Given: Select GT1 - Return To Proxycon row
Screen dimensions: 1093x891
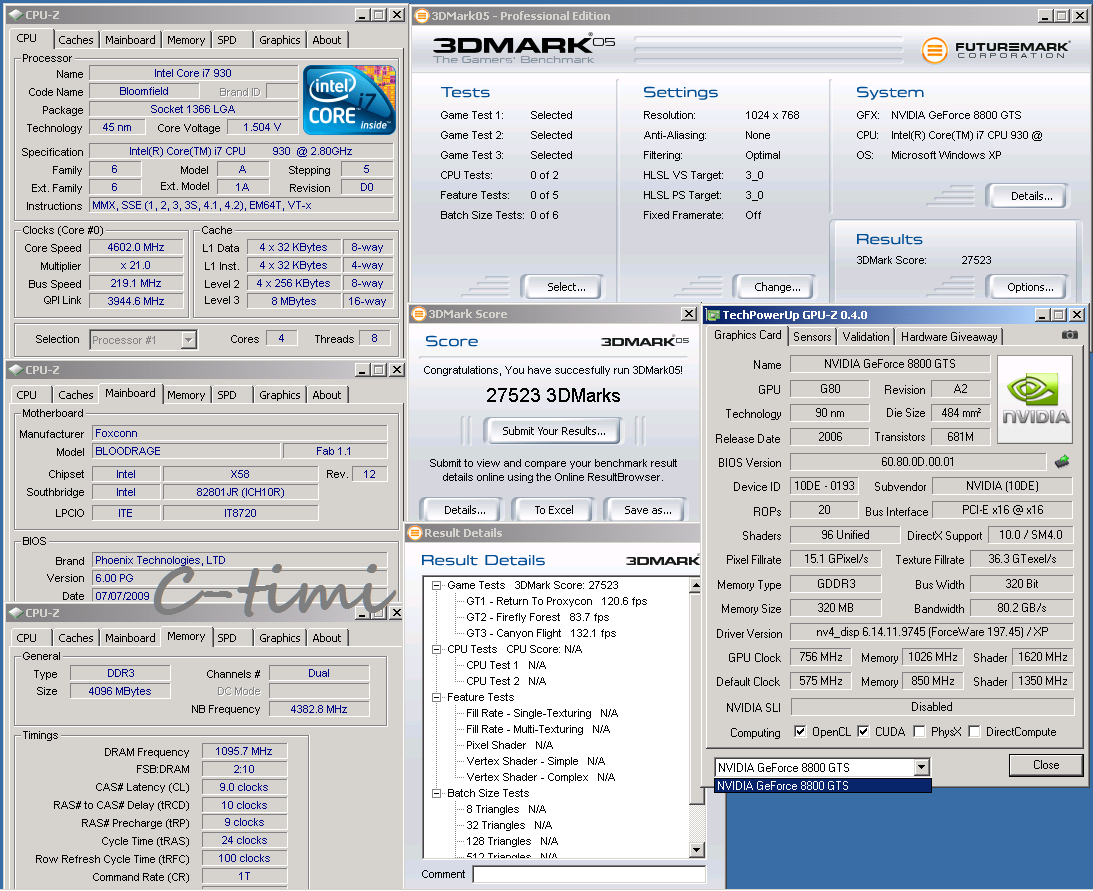Looking at the screenshot, I should point(556,601).
